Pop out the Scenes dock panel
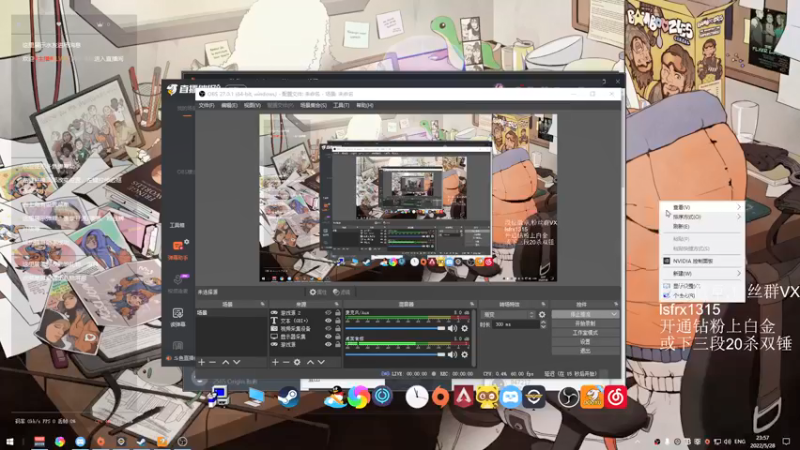 pyautogui.click(x=263, y=304)
